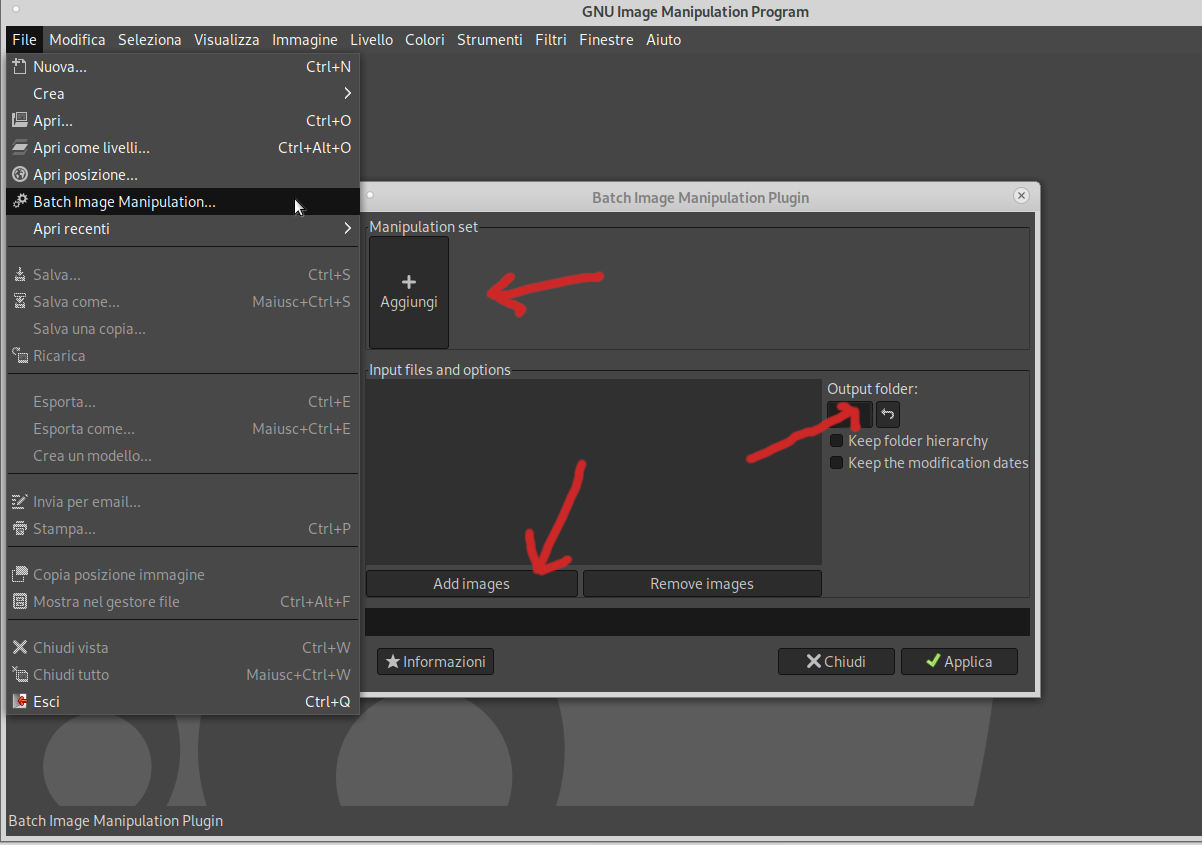The width and height of the screenshot is (1202, 845).
Task: Close the Batch Image Manipulation Plugin dialog
Action: 1021,196
